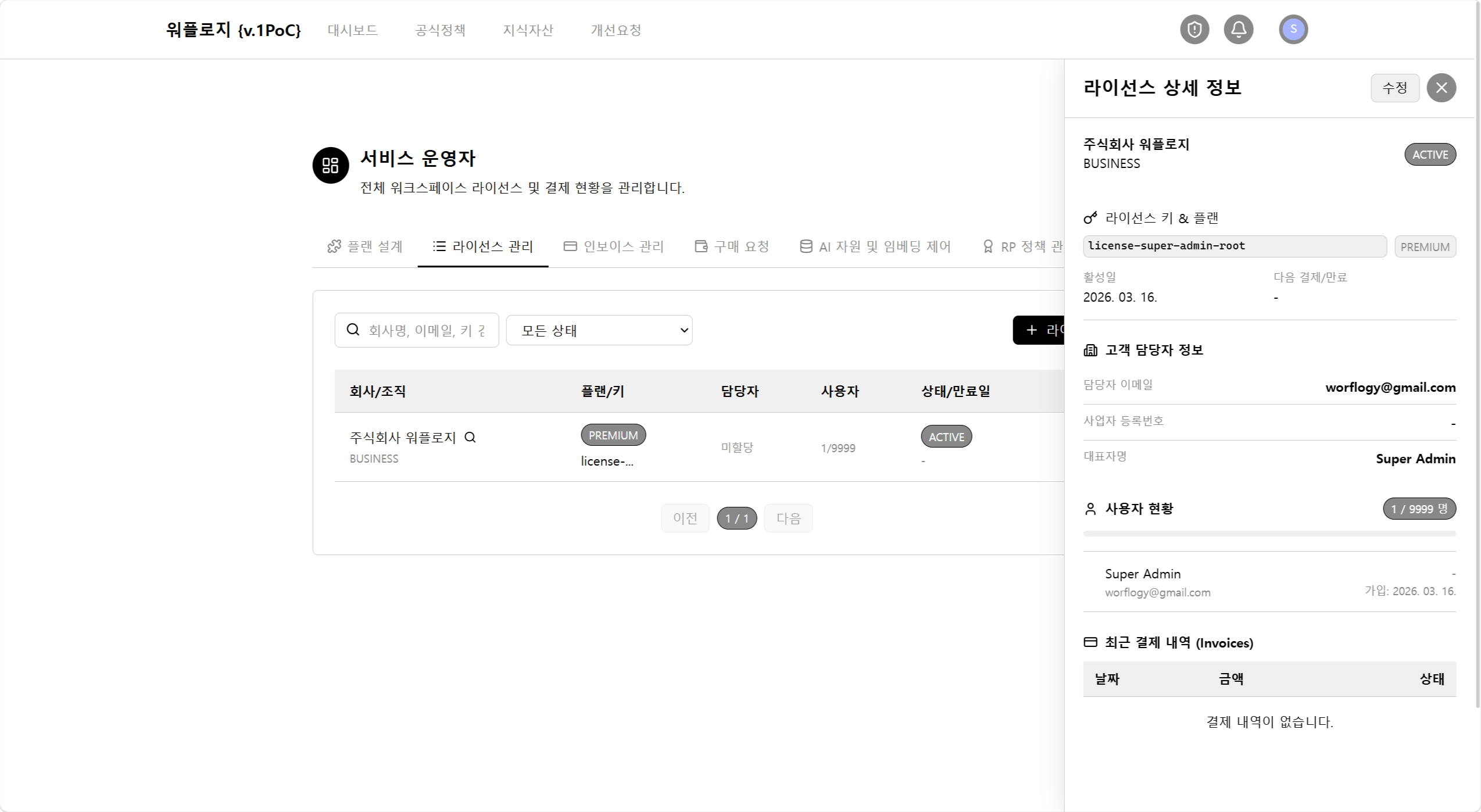
Task: Click the 가입: 2026. 03. 16. date text
Action: pyautogui.click(x=1410, y=591)
